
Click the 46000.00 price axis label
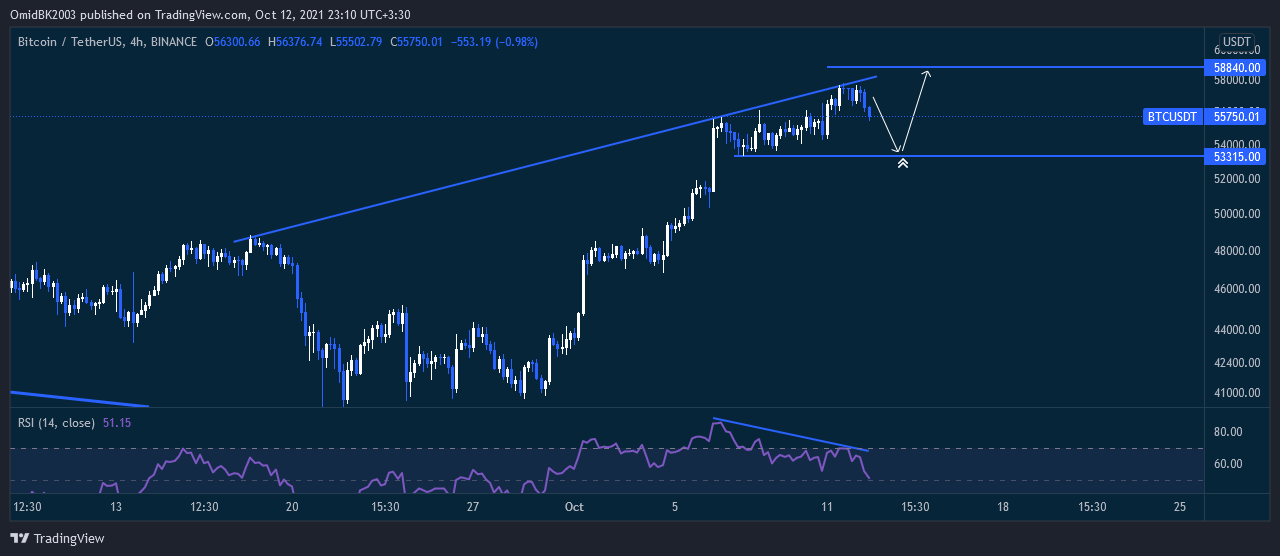tap(1238, 289)
